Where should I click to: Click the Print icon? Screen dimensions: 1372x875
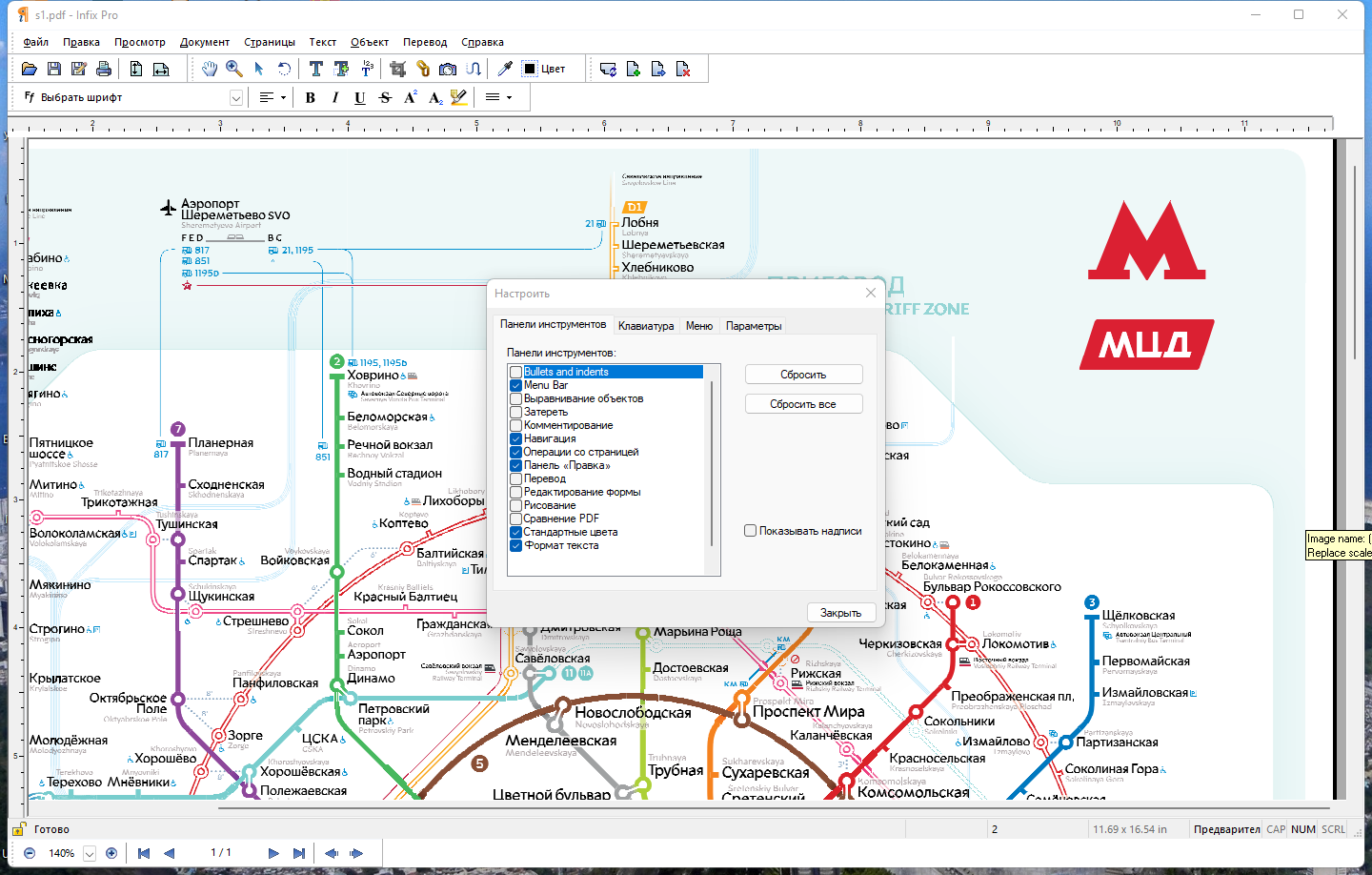[104, 69]
